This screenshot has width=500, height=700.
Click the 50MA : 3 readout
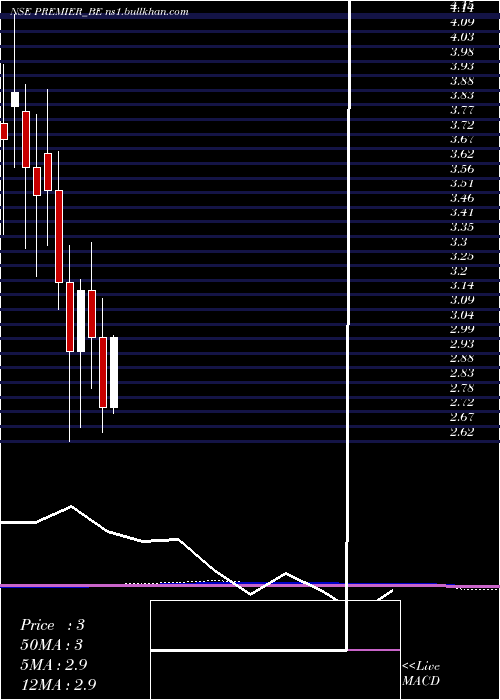pyautogui.click(x=51, y=645)
